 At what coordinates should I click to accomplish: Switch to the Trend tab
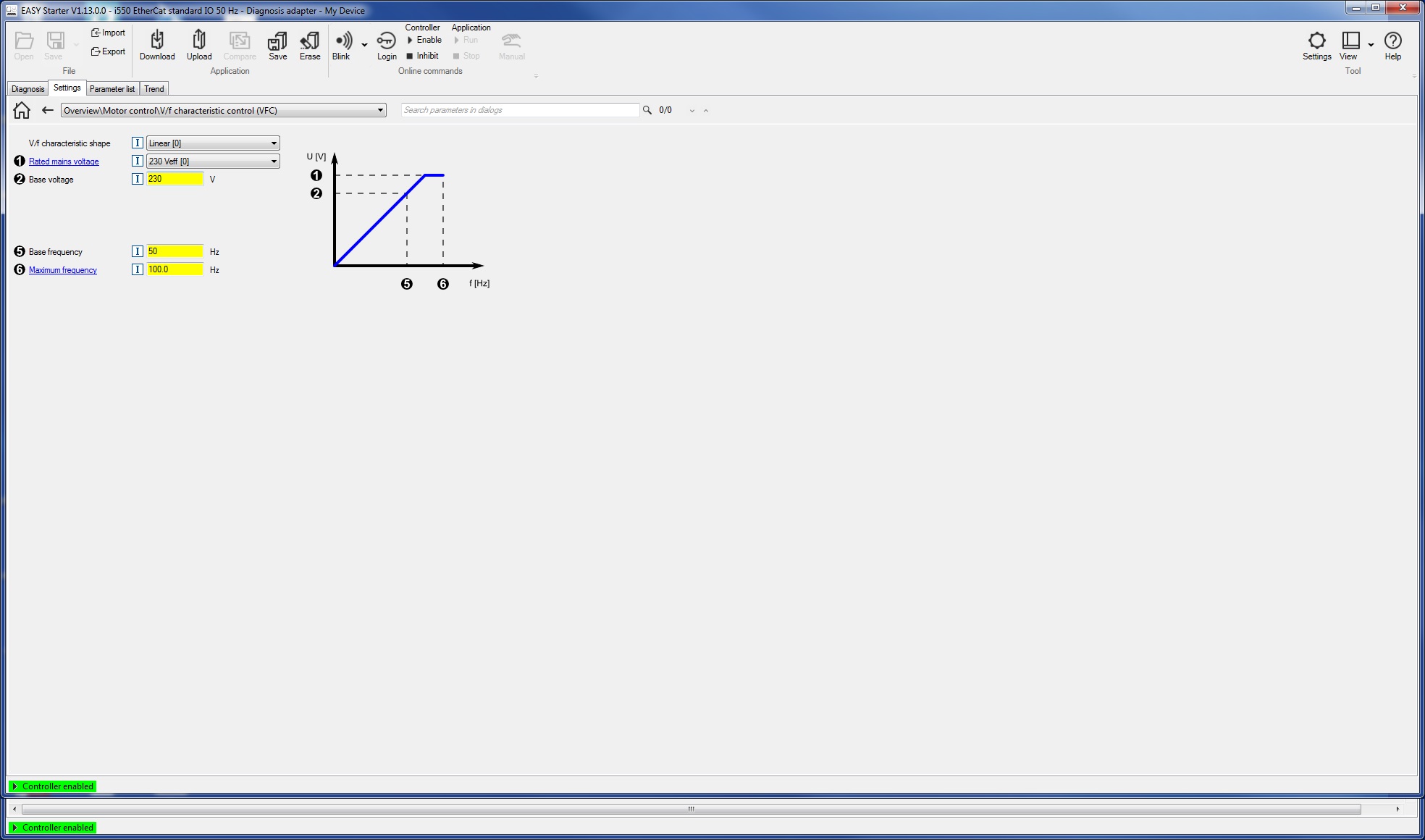tap(154, 89)
